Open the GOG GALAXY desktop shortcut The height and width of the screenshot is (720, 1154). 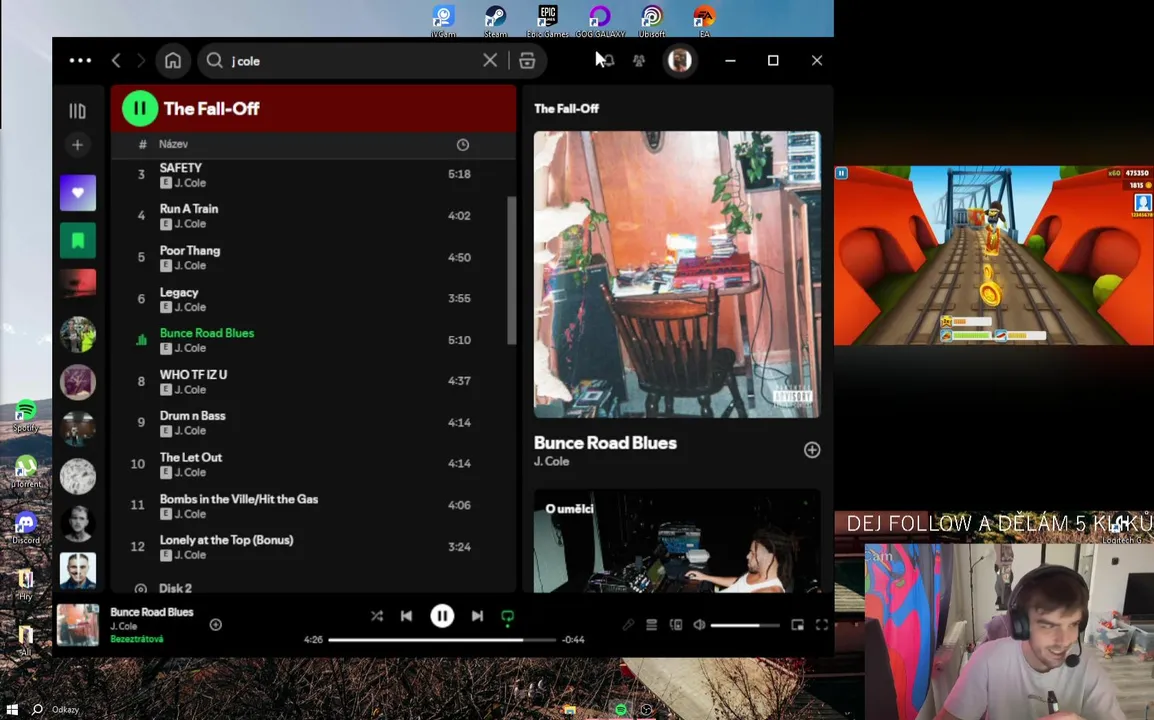(600, 21)
